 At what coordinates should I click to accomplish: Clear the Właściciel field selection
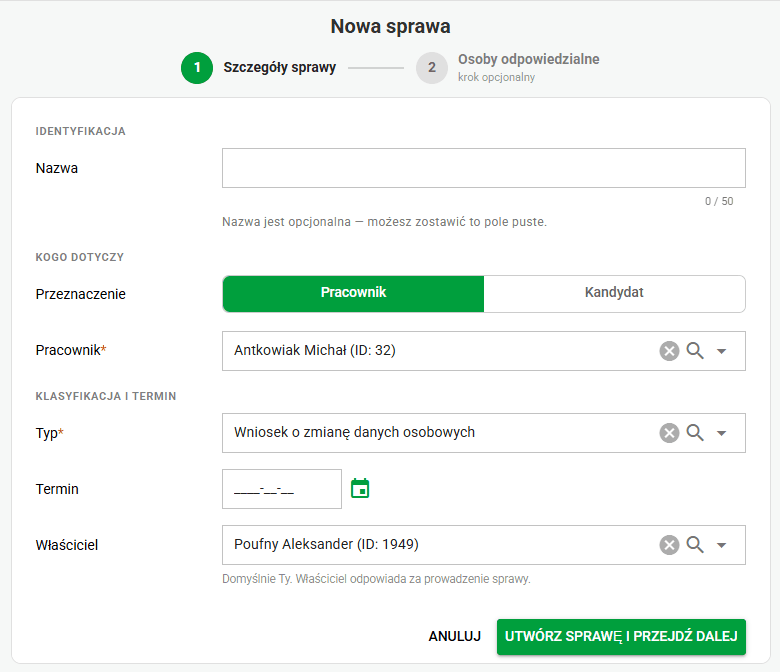tap(669, 545)
